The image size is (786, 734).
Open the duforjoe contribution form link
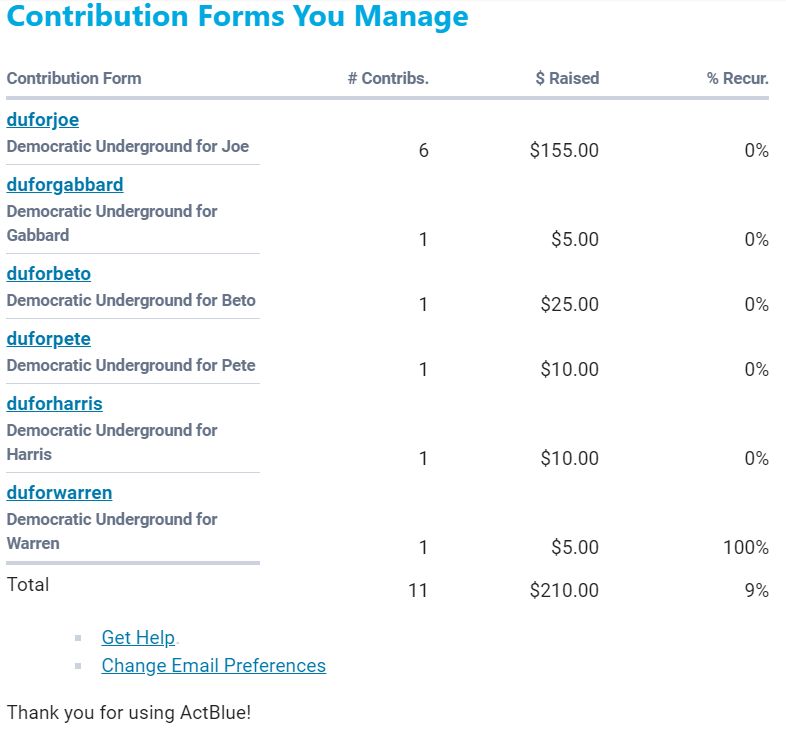pos(43,120)
